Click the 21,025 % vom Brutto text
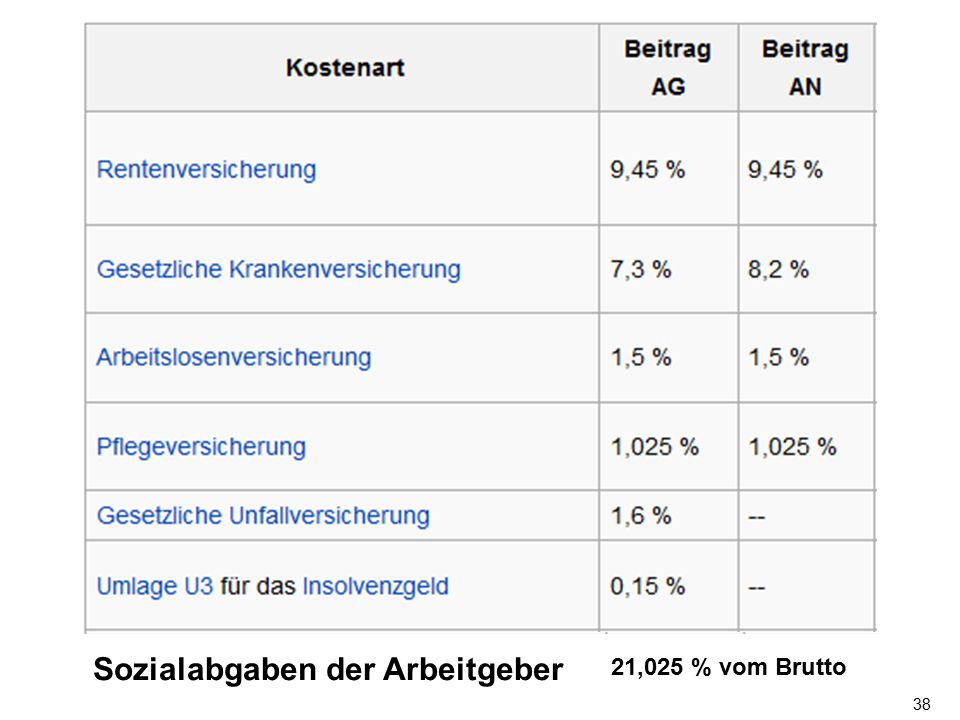Screen dimensions: 960x720 [x=728, y=667]
